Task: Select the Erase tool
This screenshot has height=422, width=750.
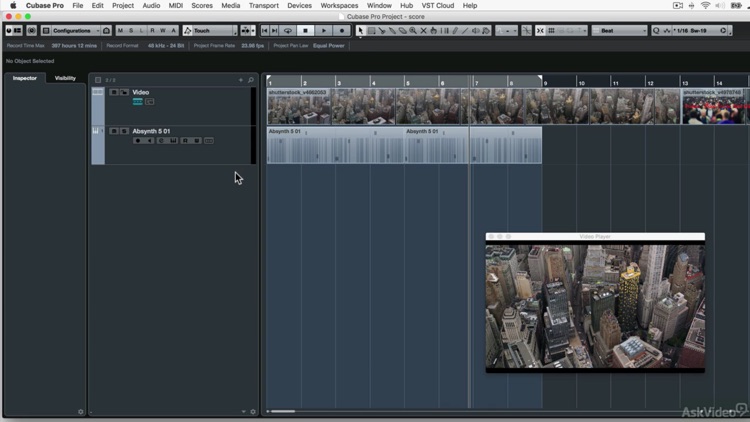Action: 402,31
